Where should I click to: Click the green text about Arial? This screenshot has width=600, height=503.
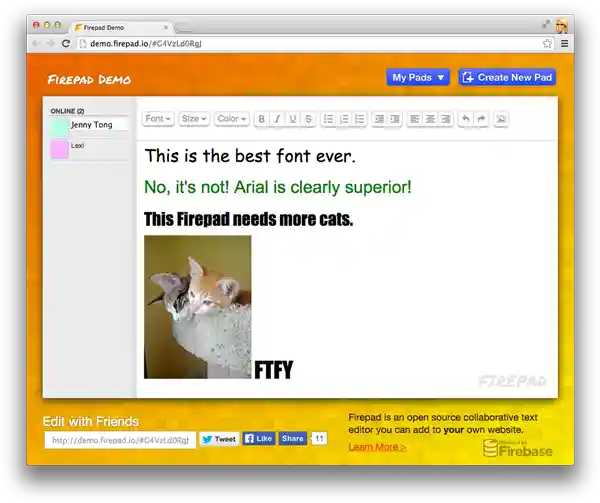(x=278, y=187)
